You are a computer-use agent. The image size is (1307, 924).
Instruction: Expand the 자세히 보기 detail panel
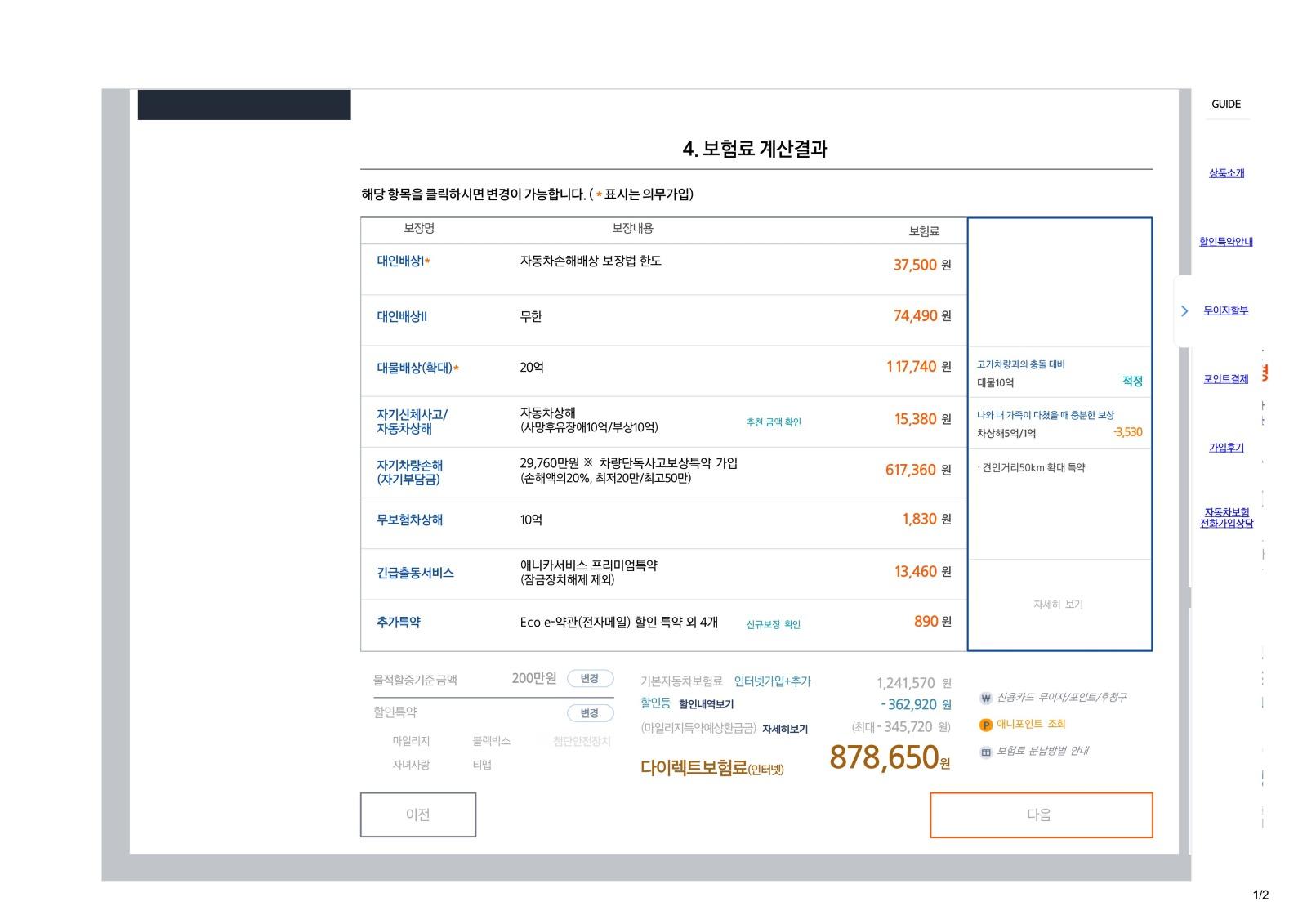point(1058,605)
